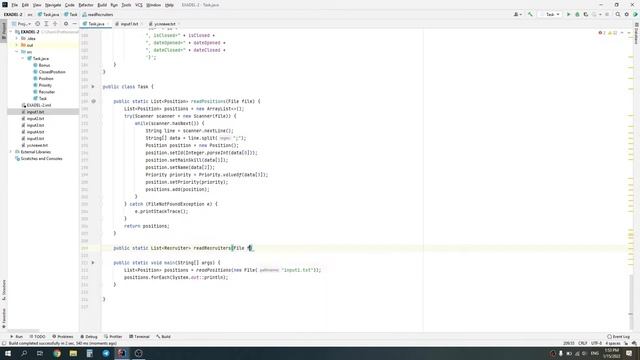Open the Task View taskbar icon
Image resolution: width=640 pixels, height=360 pixels.
40,353
